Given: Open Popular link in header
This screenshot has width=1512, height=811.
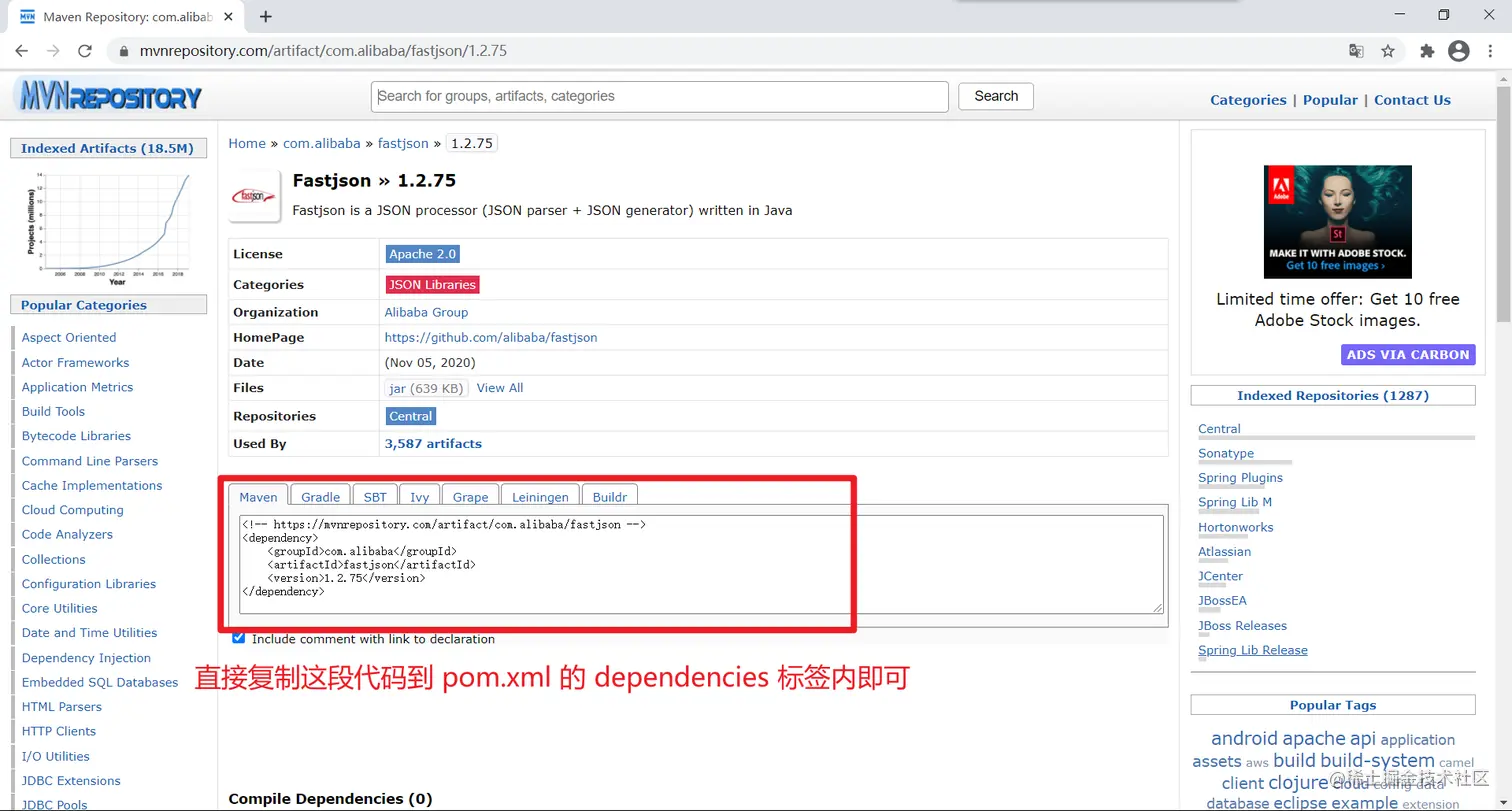Looking at the screenshot, I should tap(1330, 100).
